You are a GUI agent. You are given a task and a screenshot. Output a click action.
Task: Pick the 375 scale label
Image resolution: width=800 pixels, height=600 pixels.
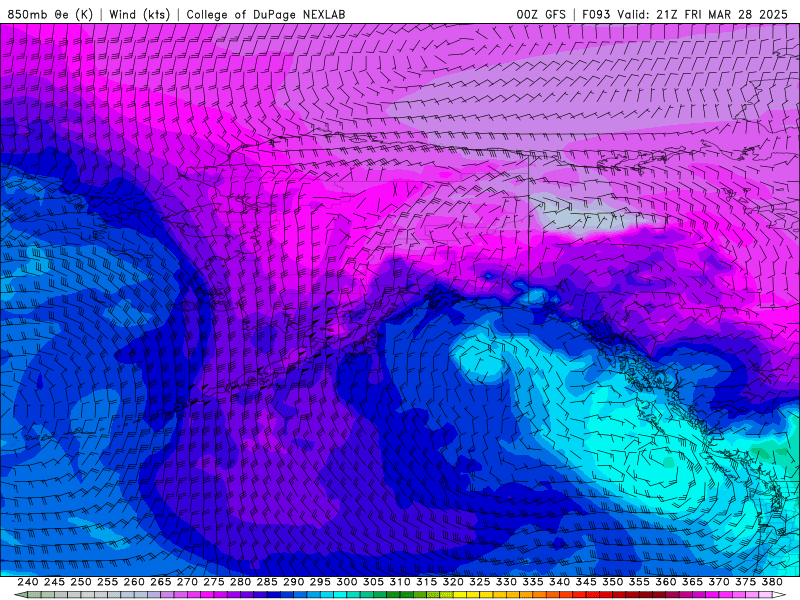coord(745,582)
